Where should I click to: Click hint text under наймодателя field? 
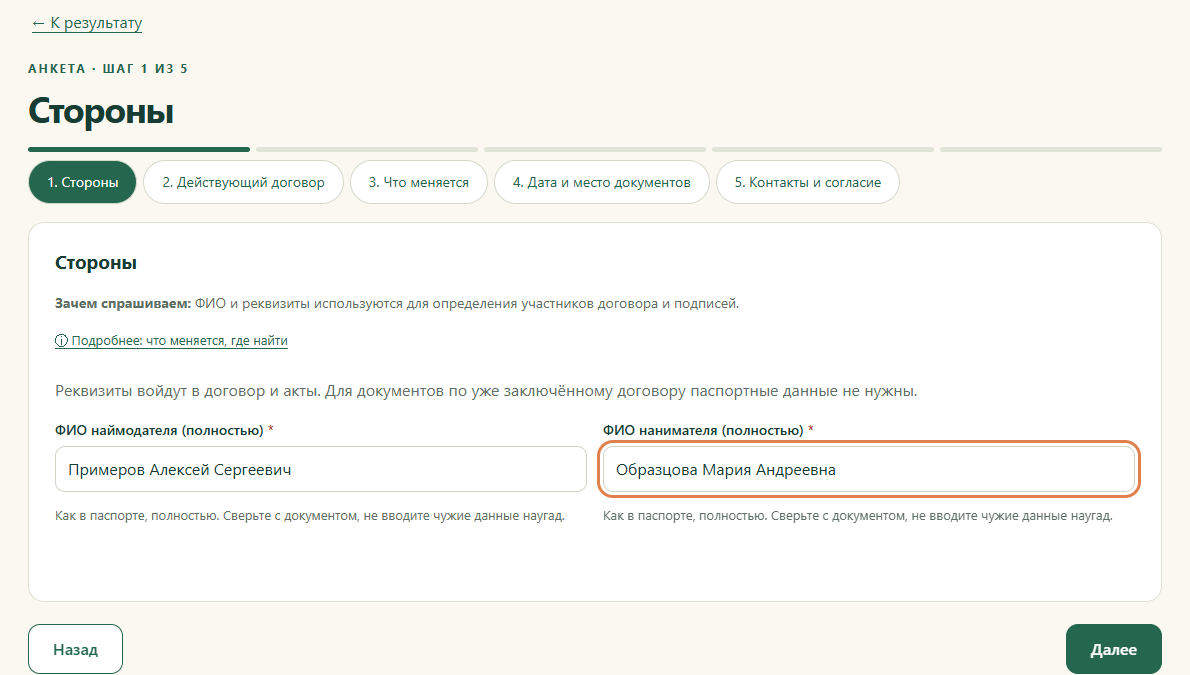coord(310,516)
